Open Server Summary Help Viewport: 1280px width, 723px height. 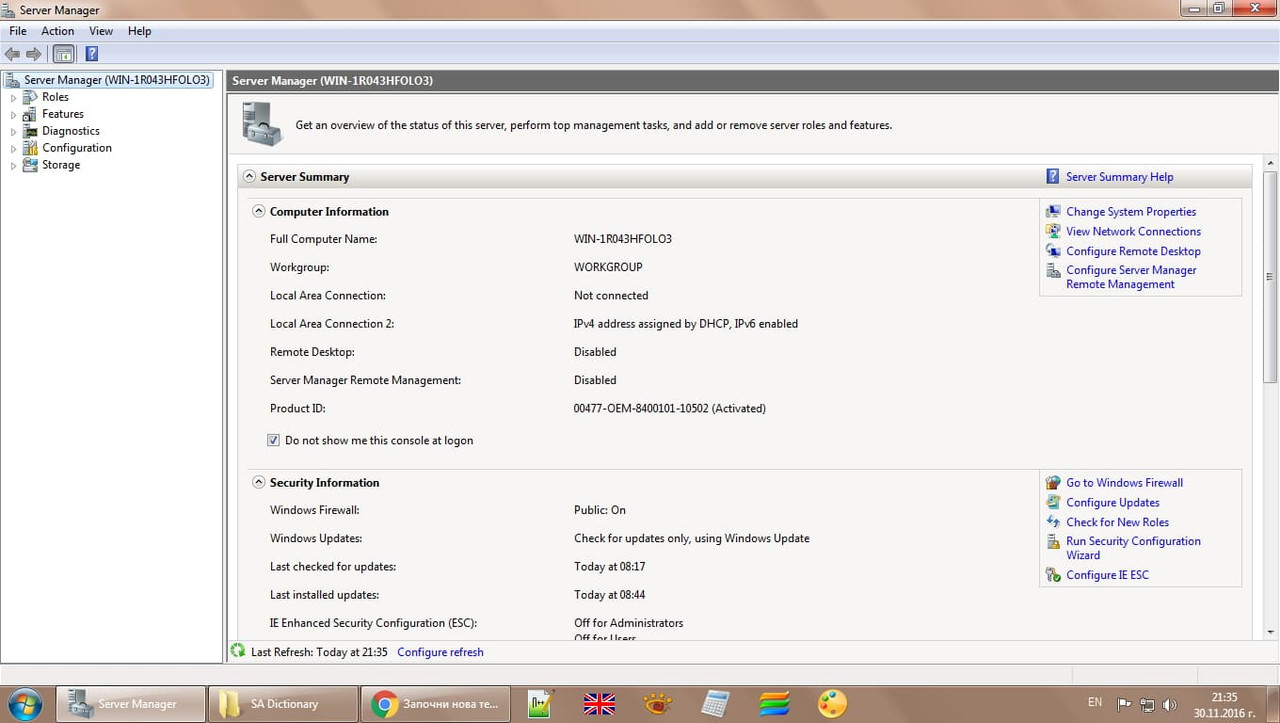[x=1119, y=176]
